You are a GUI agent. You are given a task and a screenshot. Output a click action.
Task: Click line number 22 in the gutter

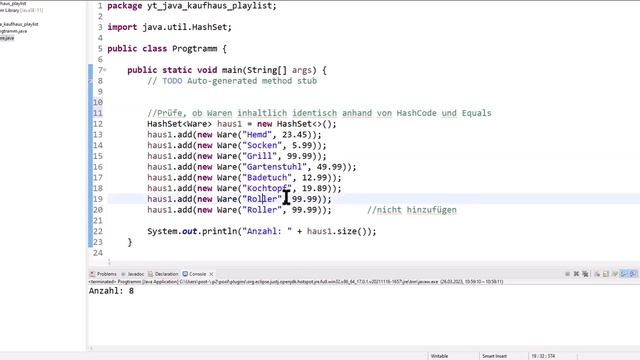pyautogui.click(x=98, y=231)
